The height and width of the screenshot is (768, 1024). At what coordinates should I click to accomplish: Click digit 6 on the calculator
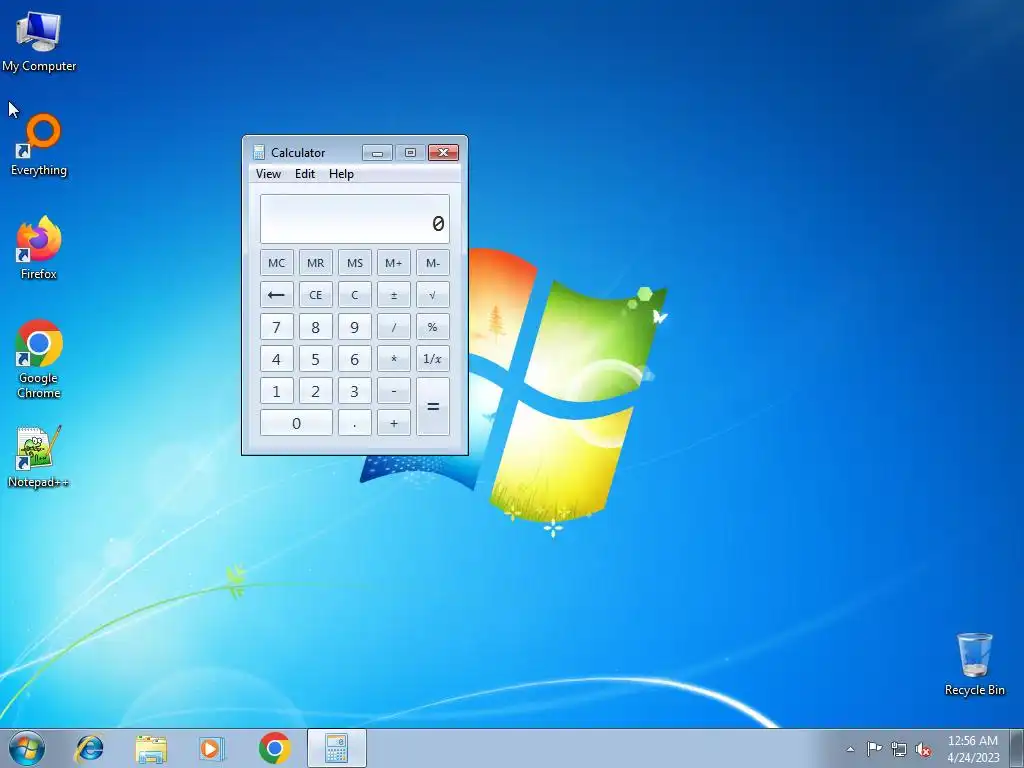(x=355, y=359)
